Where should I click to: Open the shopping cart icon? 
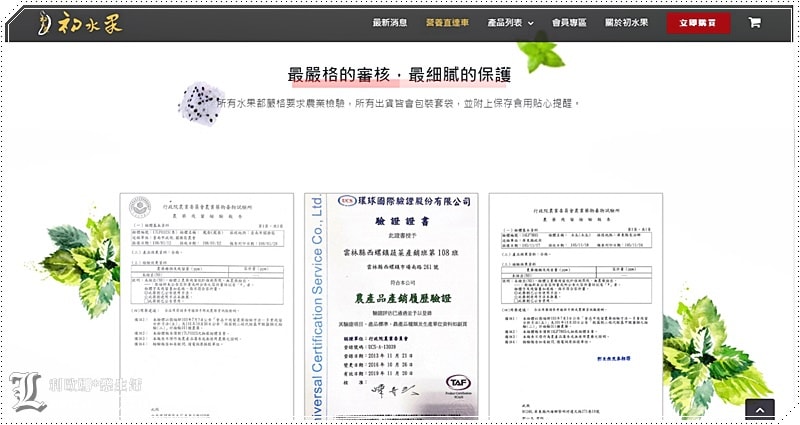[754, 22]
